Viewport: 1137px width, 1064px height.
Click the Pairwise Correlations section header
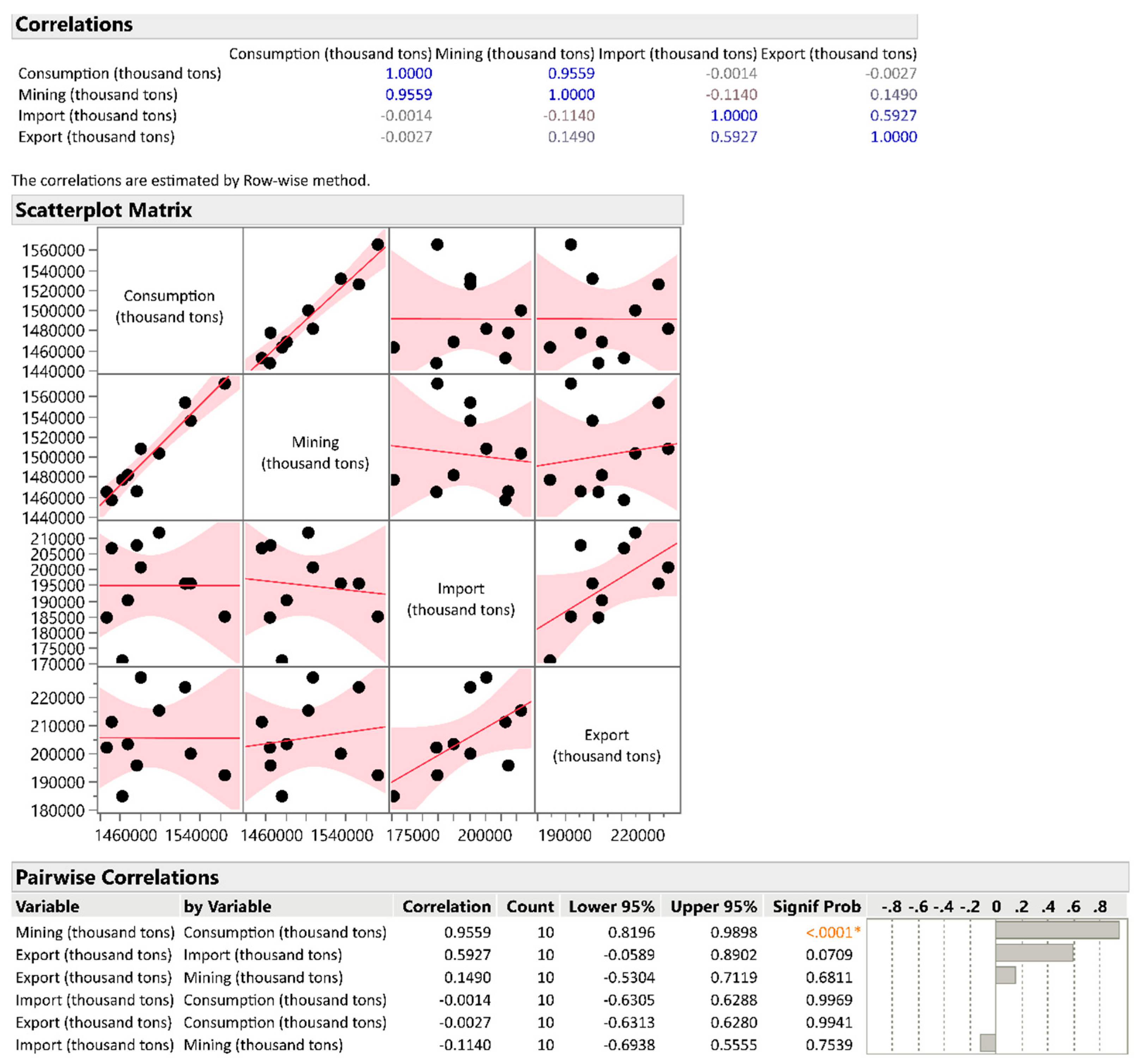(x=570, y=877)
